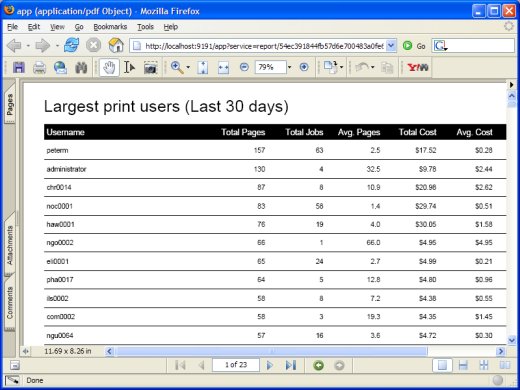Click the Total Pages column header
The image size is (520, 390).
tap(243, 132)
